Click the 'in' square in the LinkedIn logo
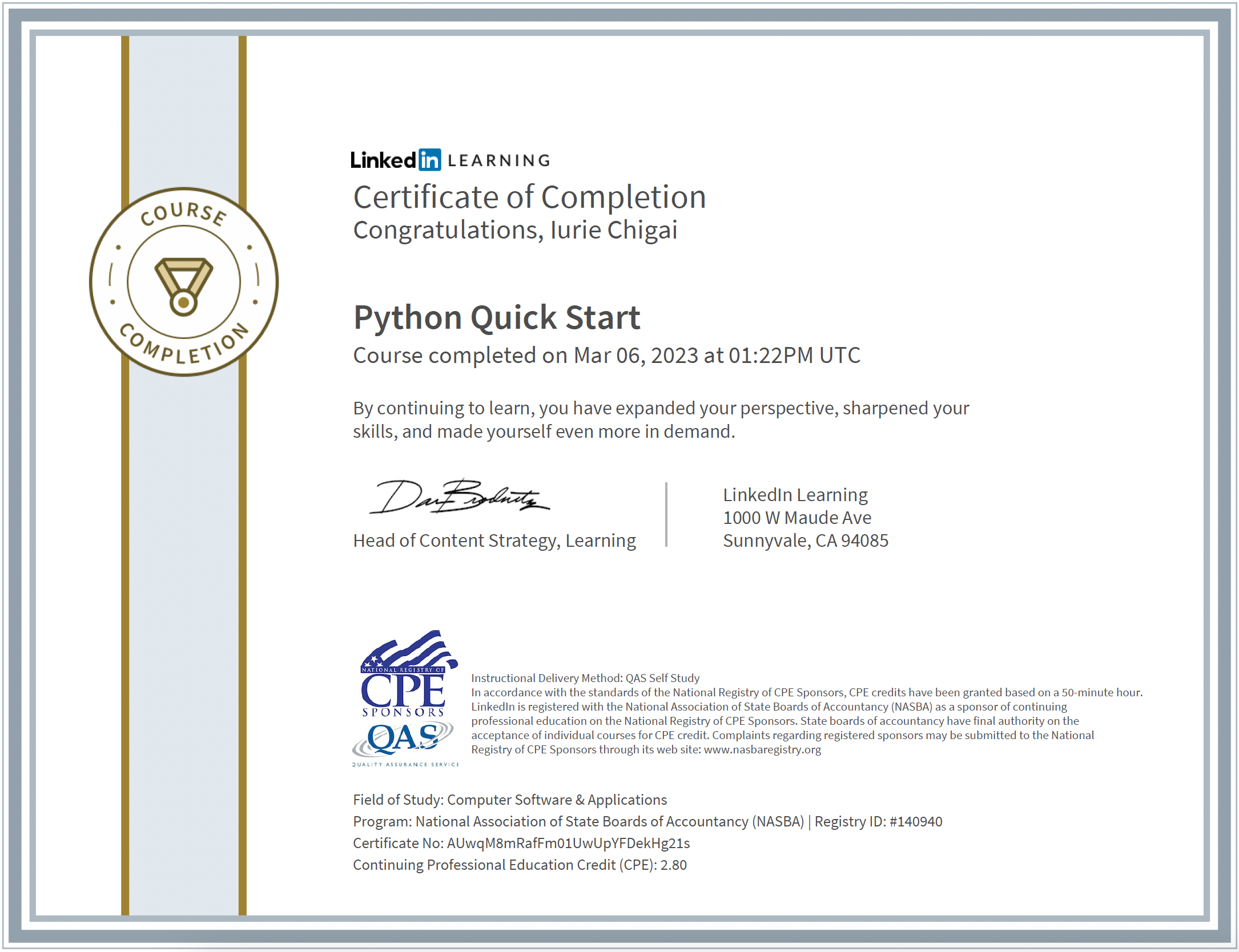 click(429, 160)
